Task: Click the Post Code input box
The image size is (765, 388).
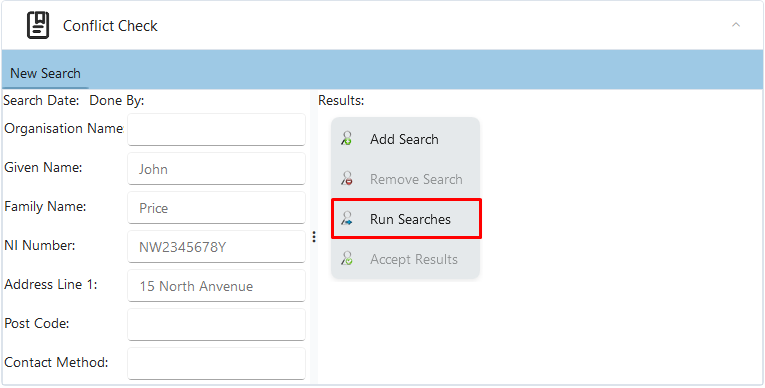Action: click(x=217, y=325)
